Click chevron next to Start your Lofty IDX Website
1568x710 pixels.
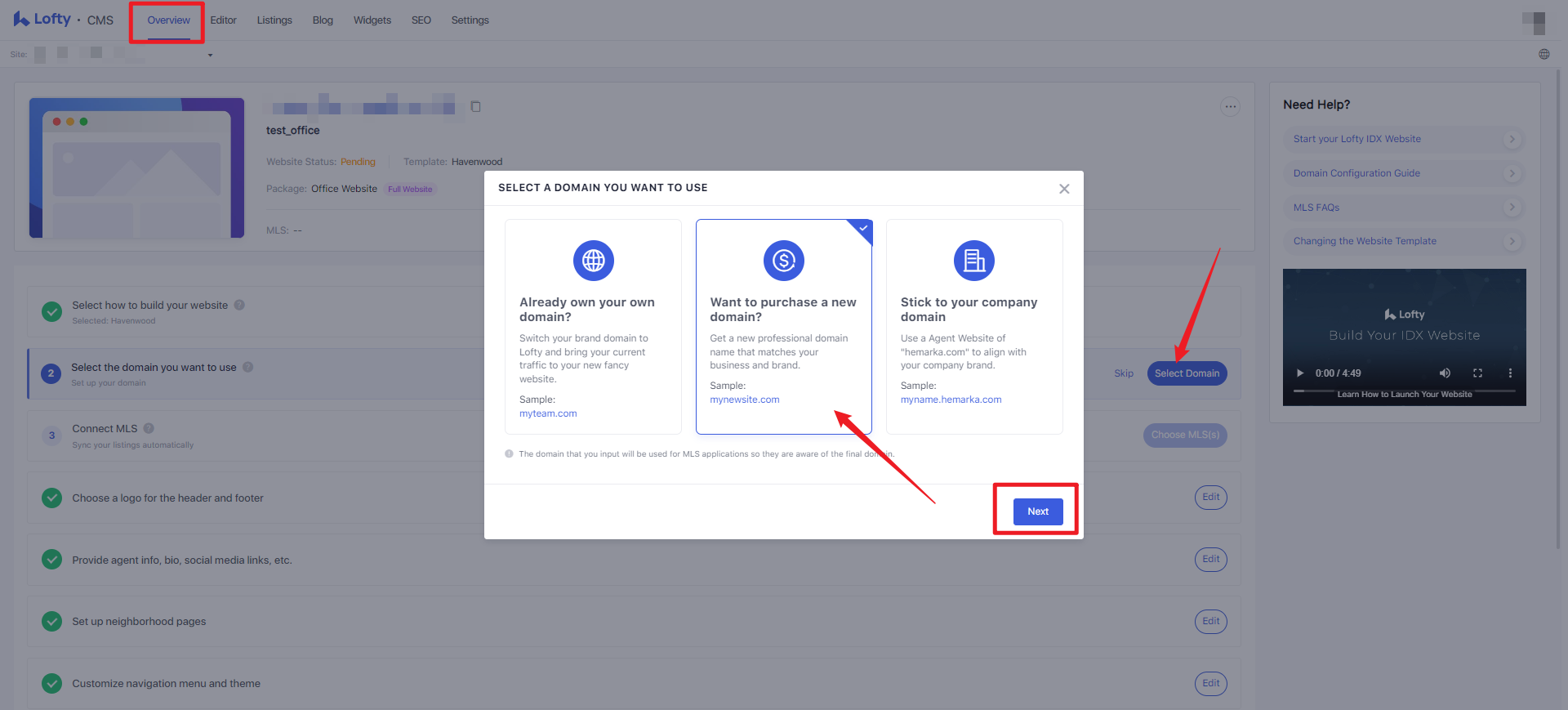(1512, 139)
